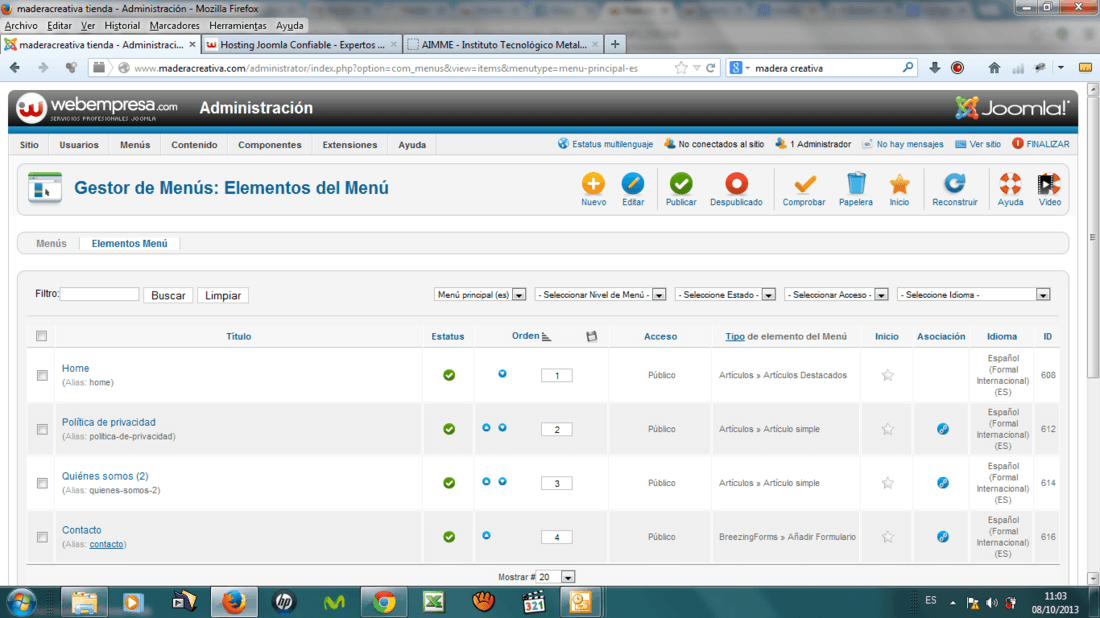
Task: Open Firefox downloads arrow icon
Action: (934, 68)
